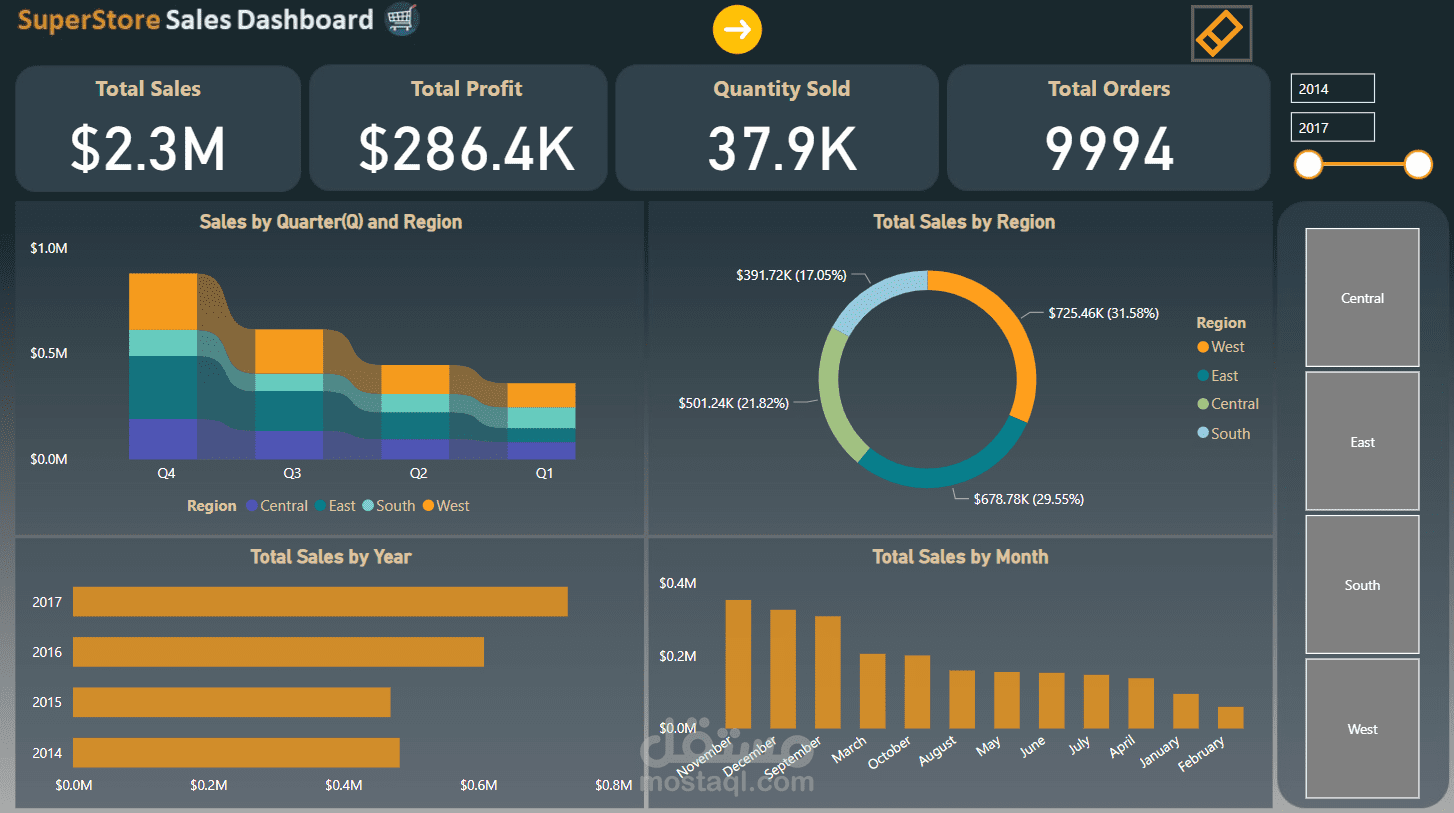
Task: Click the 2014 year input box
Action: coord(1332,88)
